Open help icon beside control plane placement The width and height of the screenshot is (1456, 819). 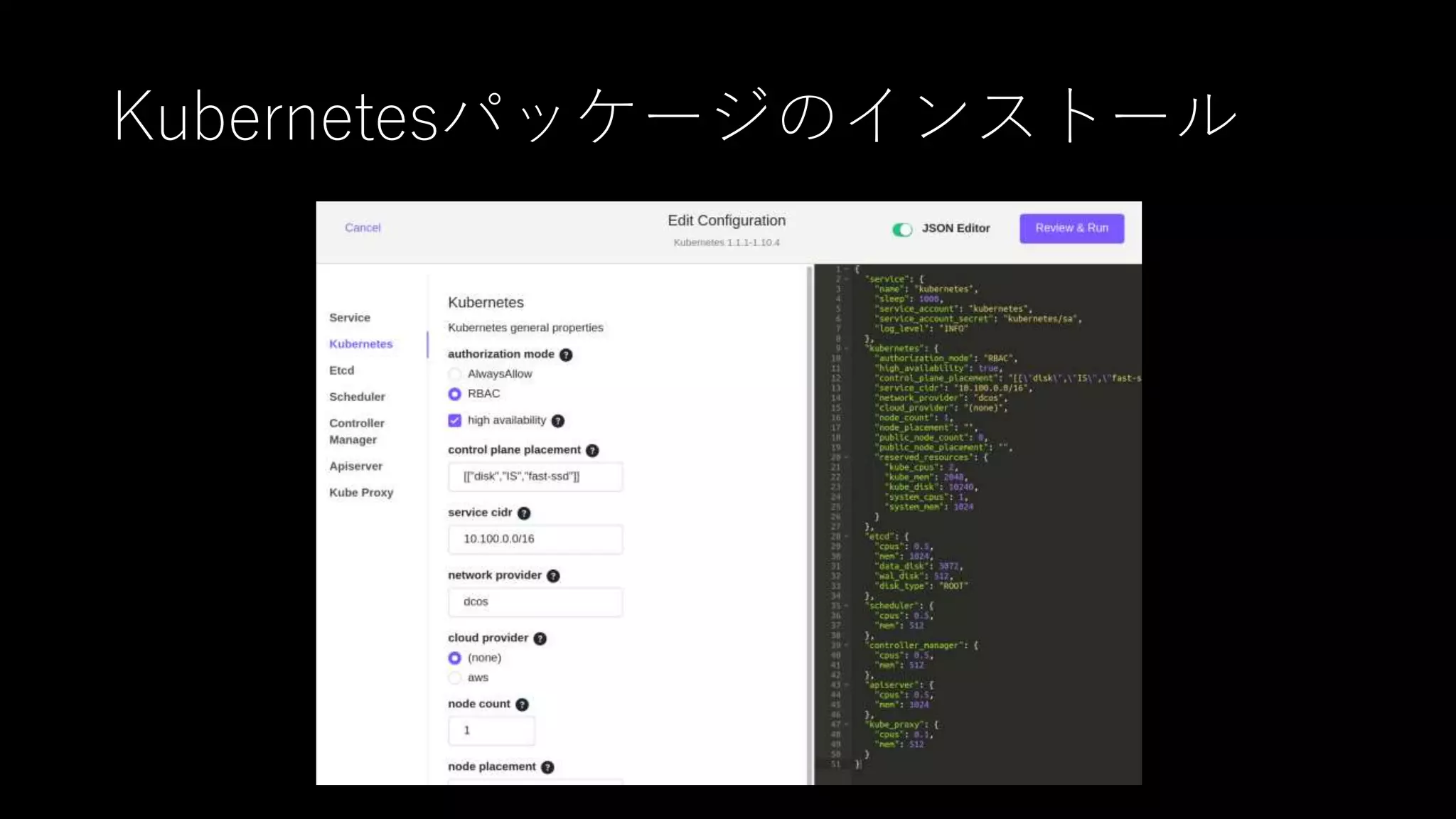pos(592,451)
